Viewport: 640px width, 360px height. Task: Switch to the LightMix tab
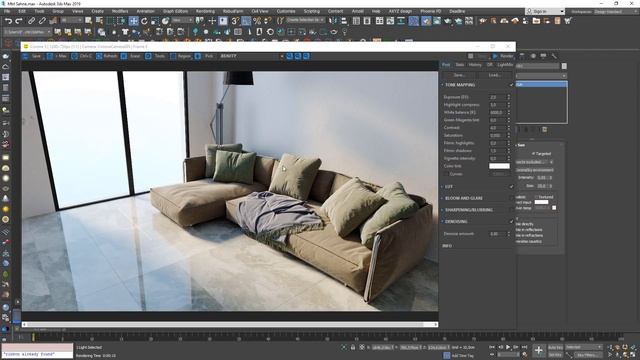click(x=505, y=65)
